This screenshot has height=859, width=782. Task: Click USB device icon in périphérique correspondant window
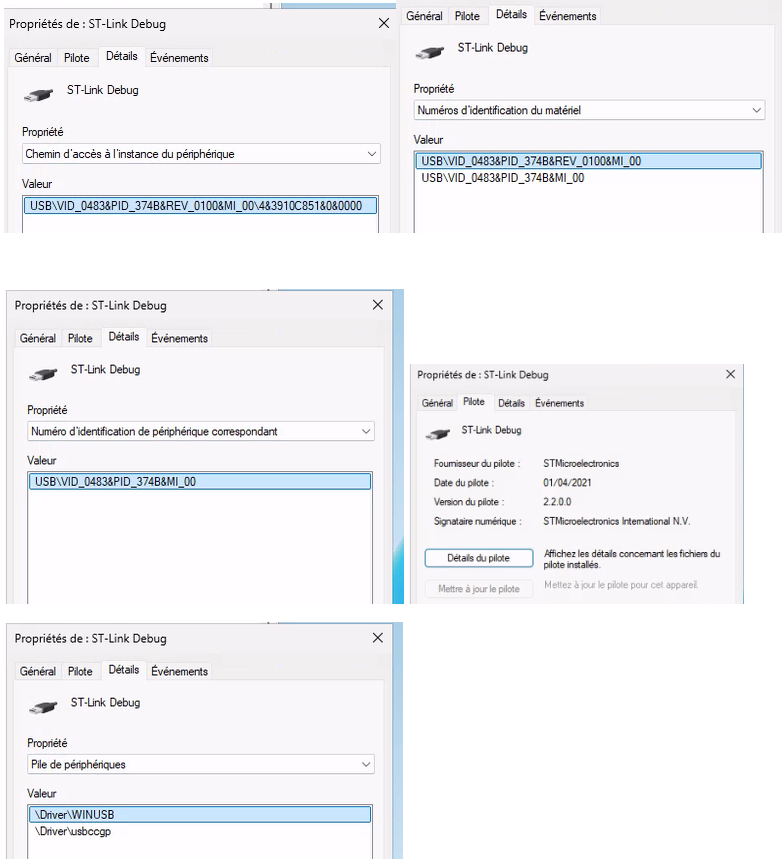(43, 375)
